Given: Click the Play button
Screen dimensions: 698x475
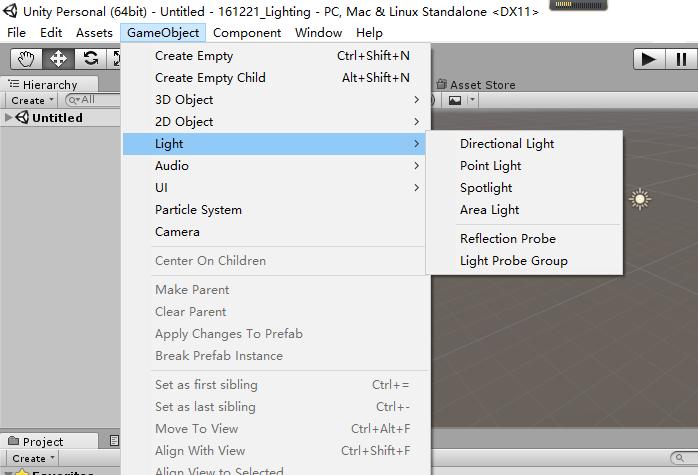Looking at the screenshot, I should pyautogui.click(x=649, y=59).
